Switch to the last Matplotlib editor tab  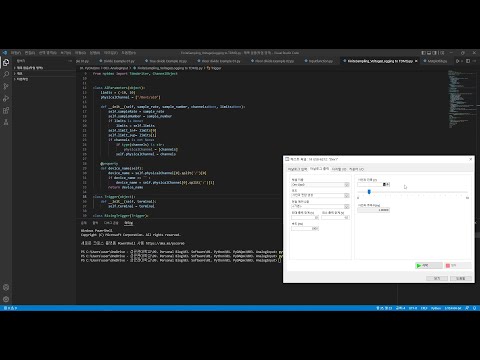coord(436,61)
